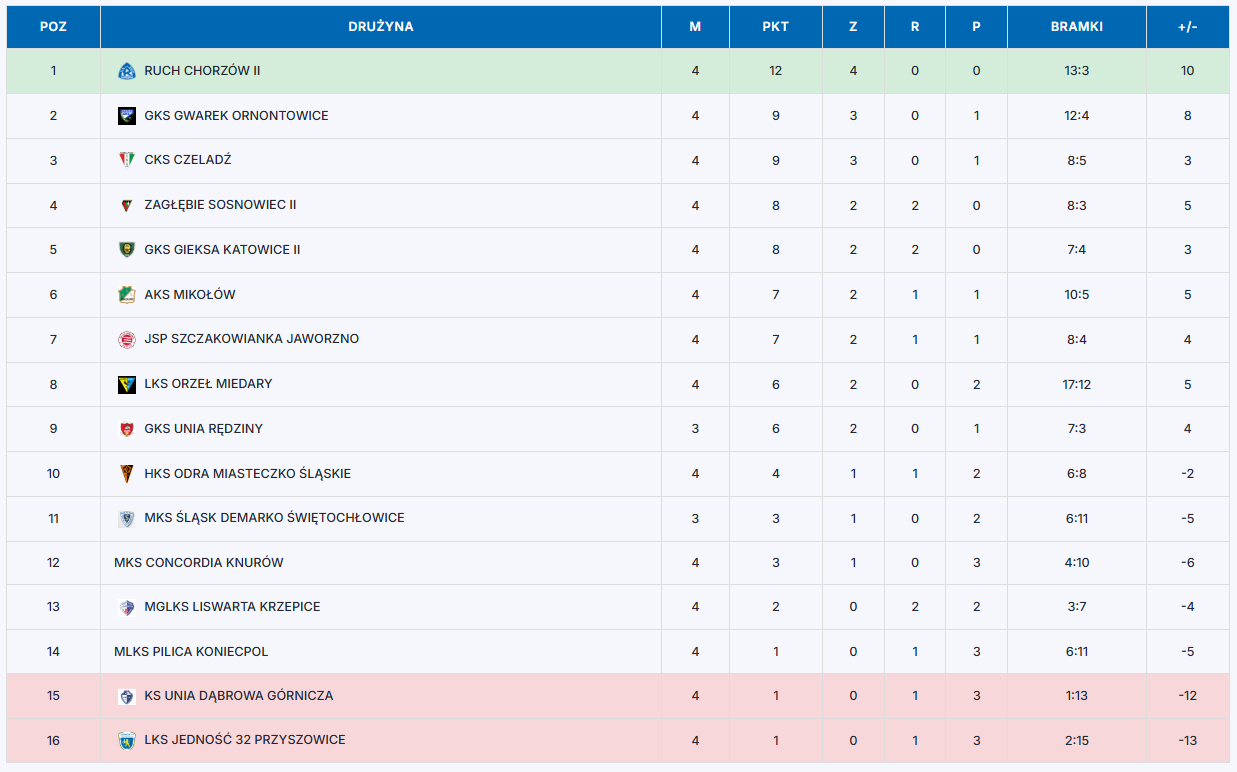Screen dimensions: 1237x772
Task: Open the MLKS Pilica Koniecpol team link
Action: pos(191,652)
